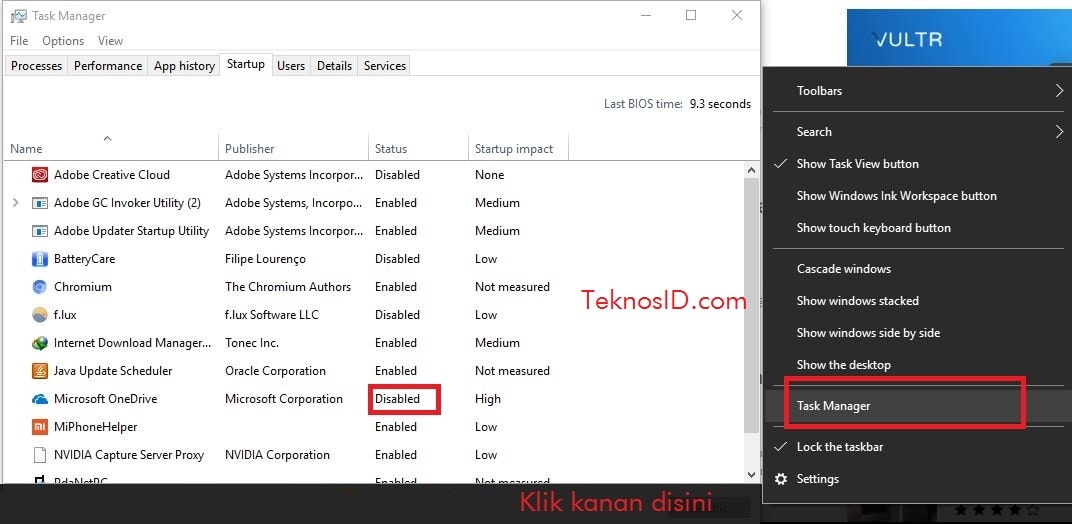Click the scrollbar down arrow in startup list
Screen dimensions: 1072x524
coord(751,474)
